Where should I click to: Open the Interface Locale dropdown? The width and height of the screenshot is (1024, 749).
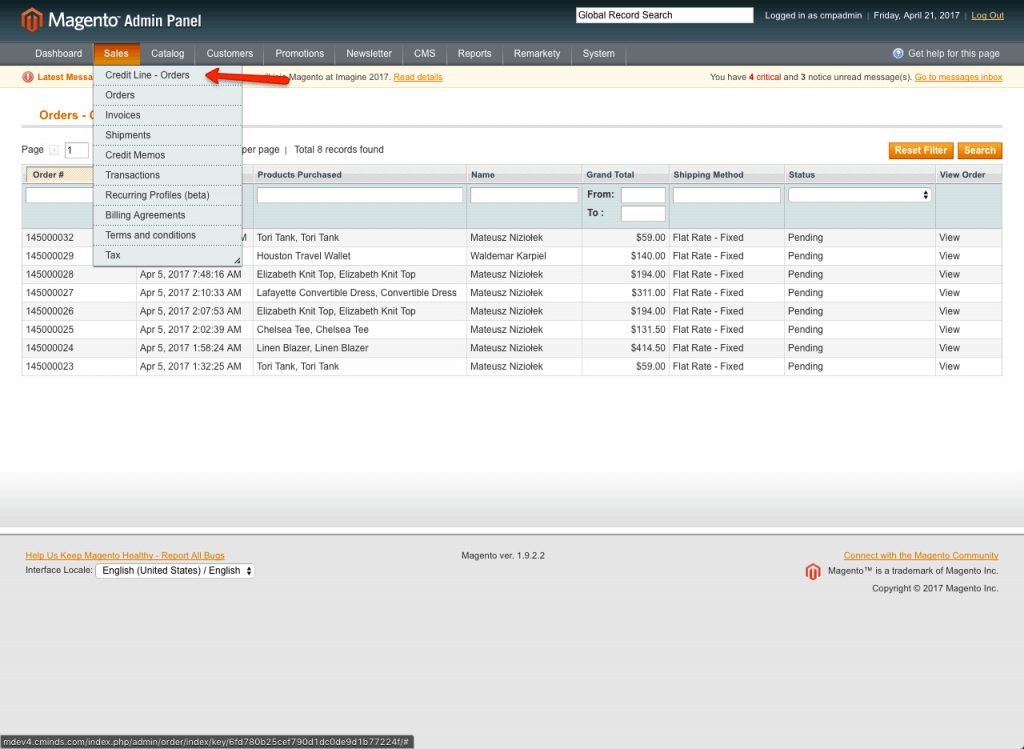point(175,571)
